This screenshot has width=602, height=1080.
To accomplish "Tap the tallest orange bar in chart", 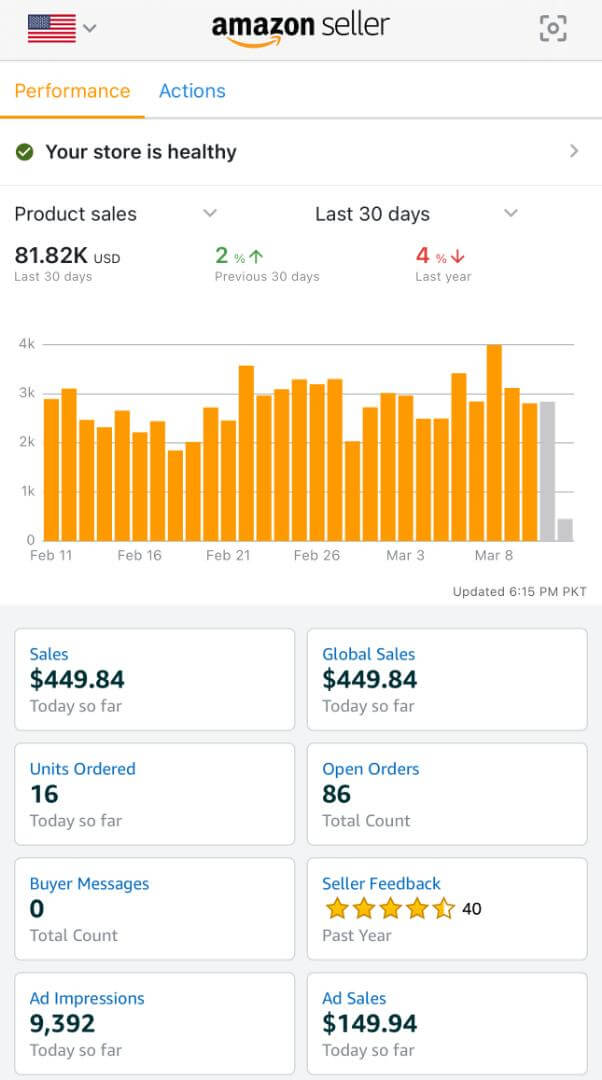I will coord(494,443).
